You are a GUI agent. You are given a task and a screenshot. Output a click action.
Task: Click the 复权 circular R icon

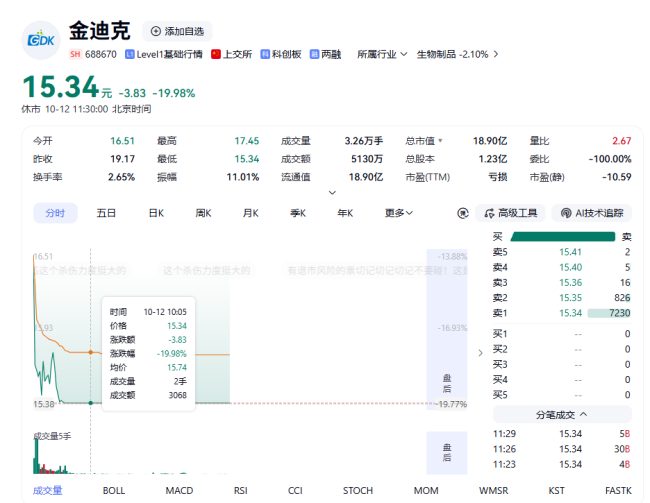[463, 213]
